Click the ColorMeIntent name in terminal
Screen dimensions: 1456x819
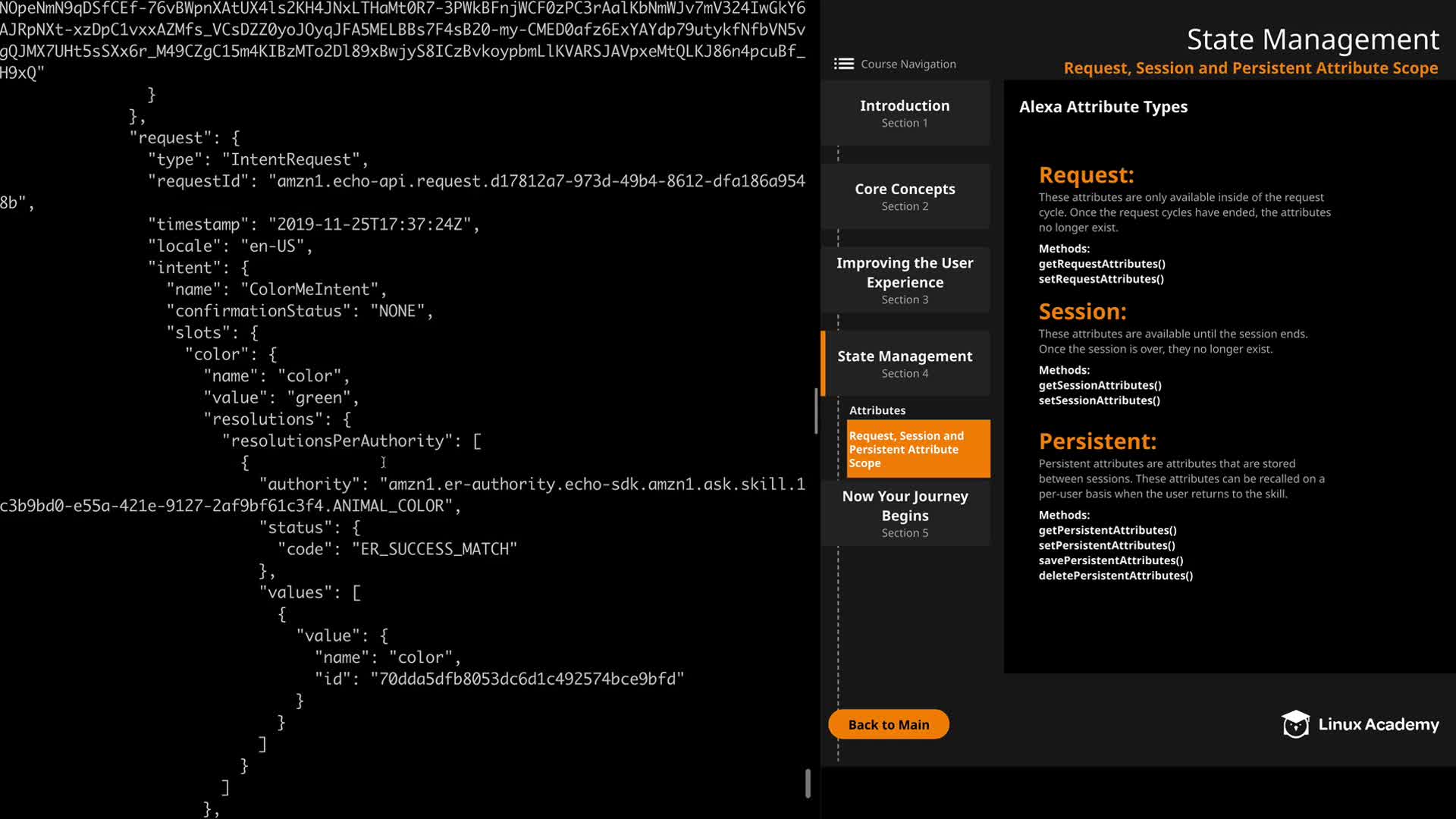[309, 290]
